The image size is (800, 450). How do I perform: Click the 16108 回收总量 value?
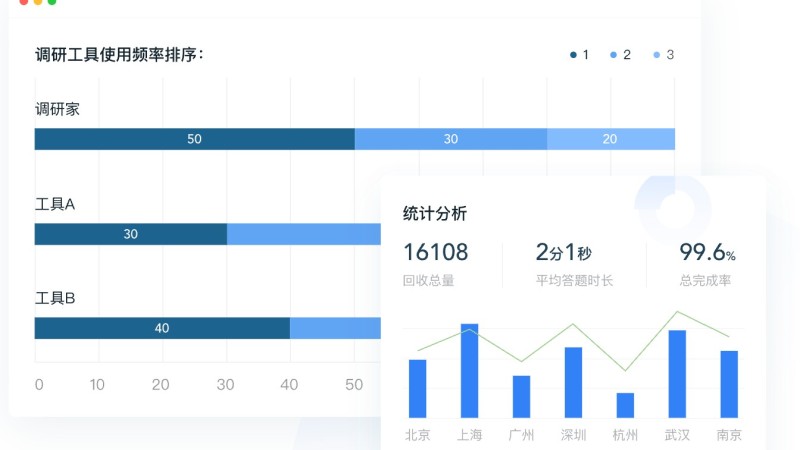point(436,252)
